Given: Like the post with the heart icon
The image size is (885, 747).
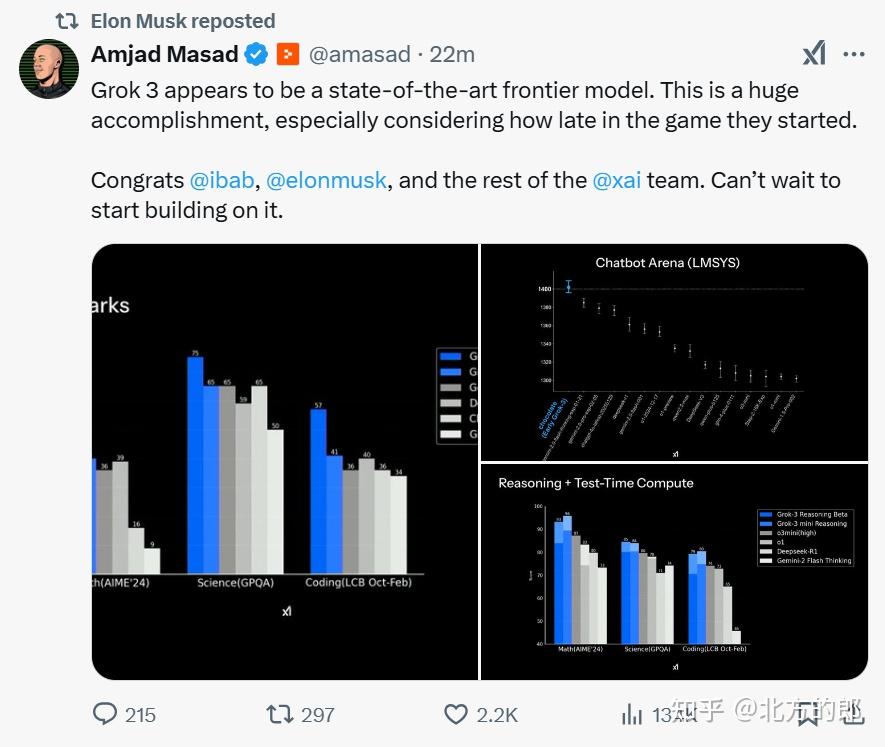Looking at the screenshot, I should (x=456, y=714).
